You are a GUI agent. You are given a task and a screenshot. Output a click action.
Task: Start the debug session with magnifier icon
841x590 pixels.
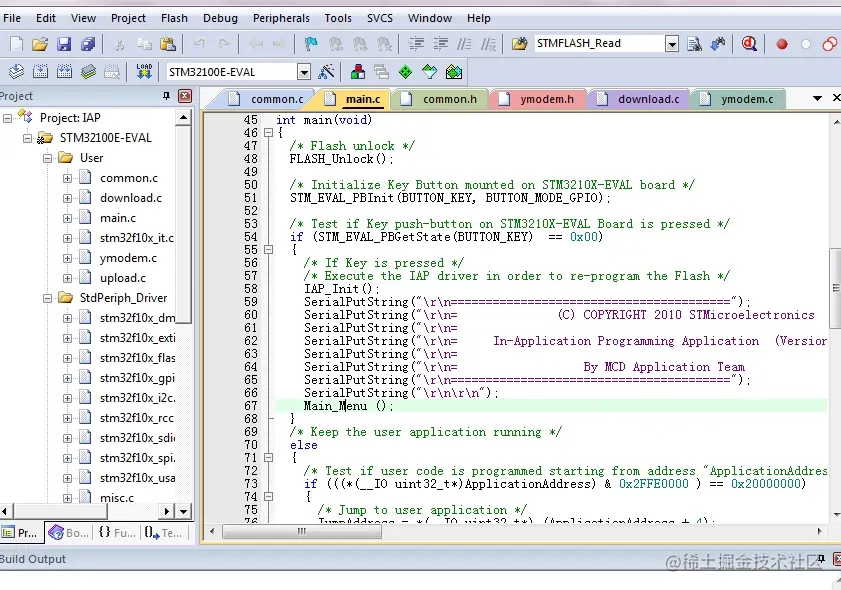pos(749,44)
